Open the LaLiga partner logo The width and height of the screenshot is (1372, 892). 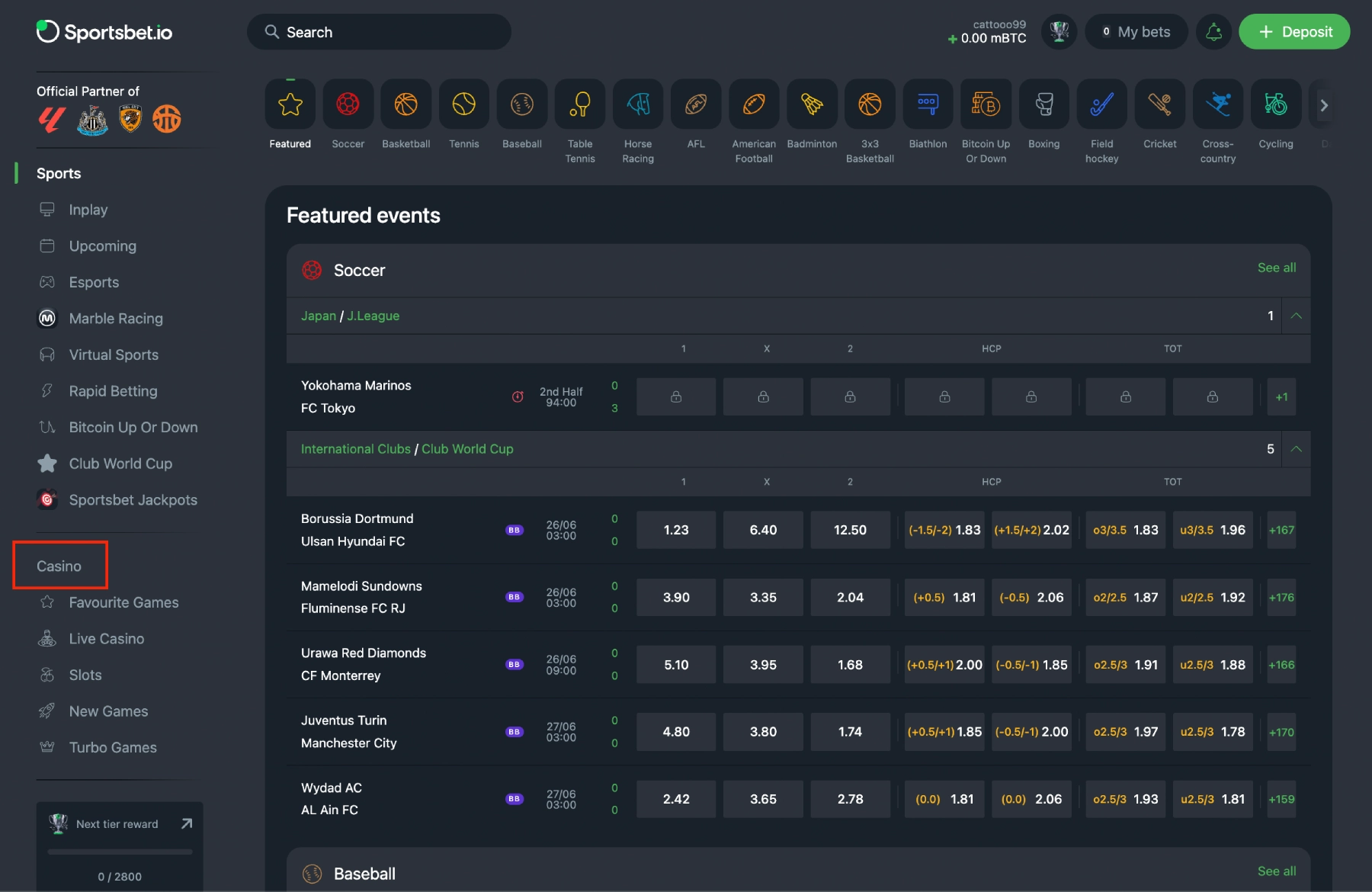(x=52, y=120)
